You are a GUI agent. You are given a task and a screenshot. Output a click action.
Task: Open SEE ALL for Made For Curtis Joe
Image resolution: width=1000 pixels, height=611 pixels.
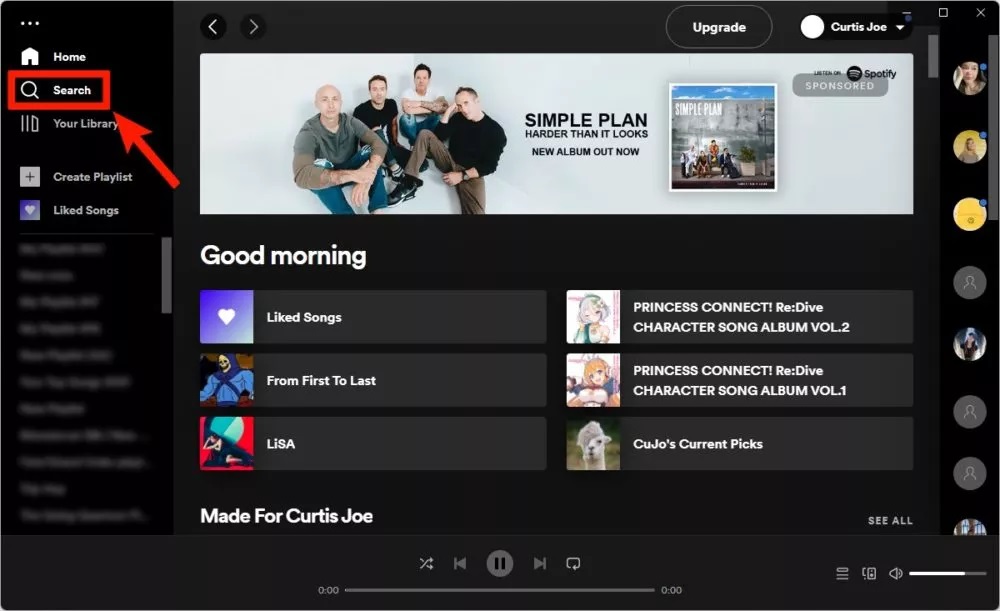coord(890,520)
